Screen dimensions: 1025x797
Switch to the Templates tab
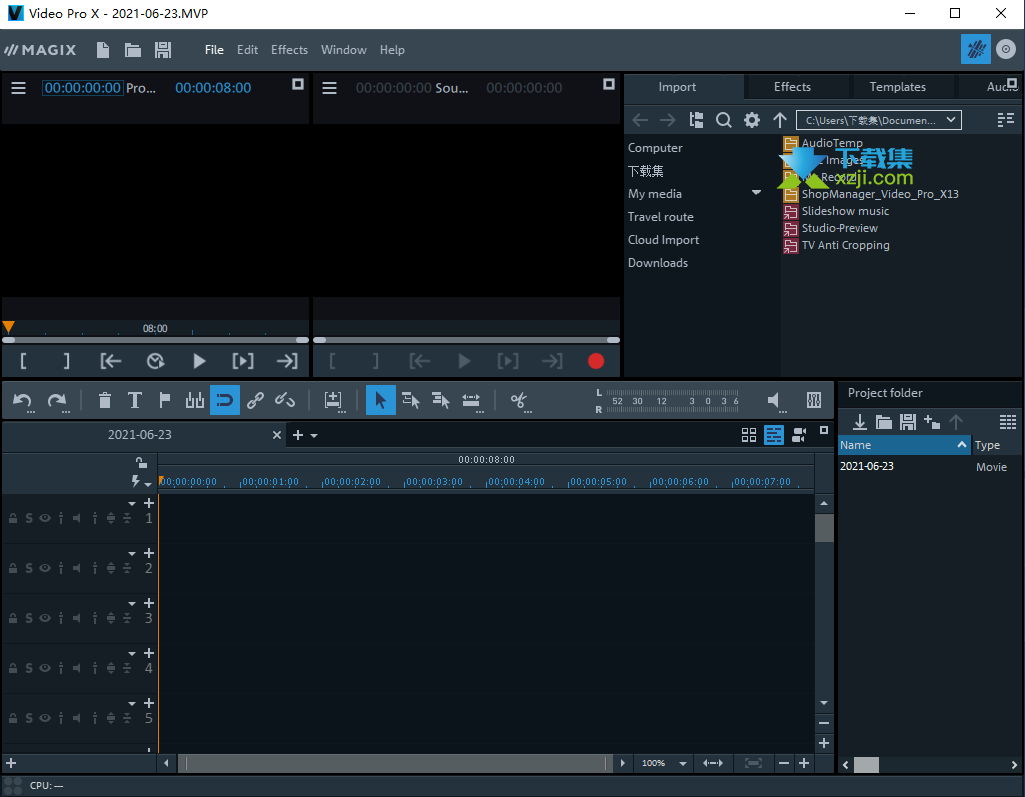(x=897, y=87)
